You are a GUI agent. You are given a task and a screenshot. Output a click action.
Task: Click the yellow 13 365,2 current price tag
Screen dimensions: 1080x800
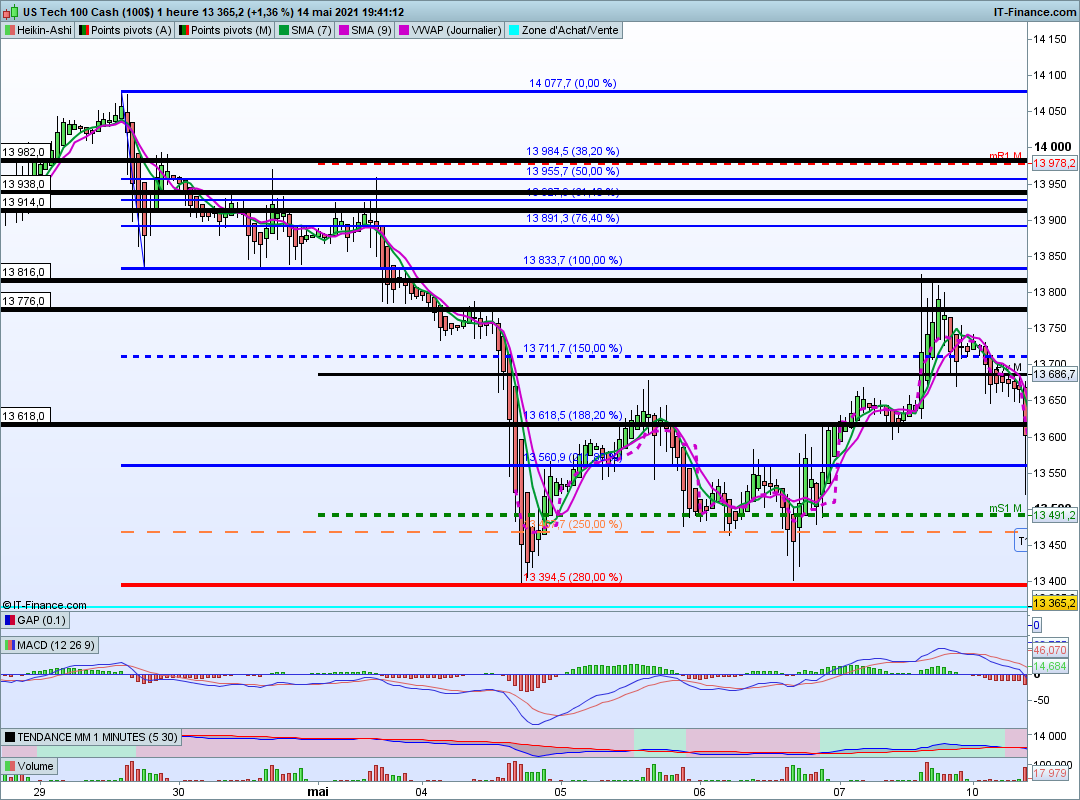(1054, 603)
